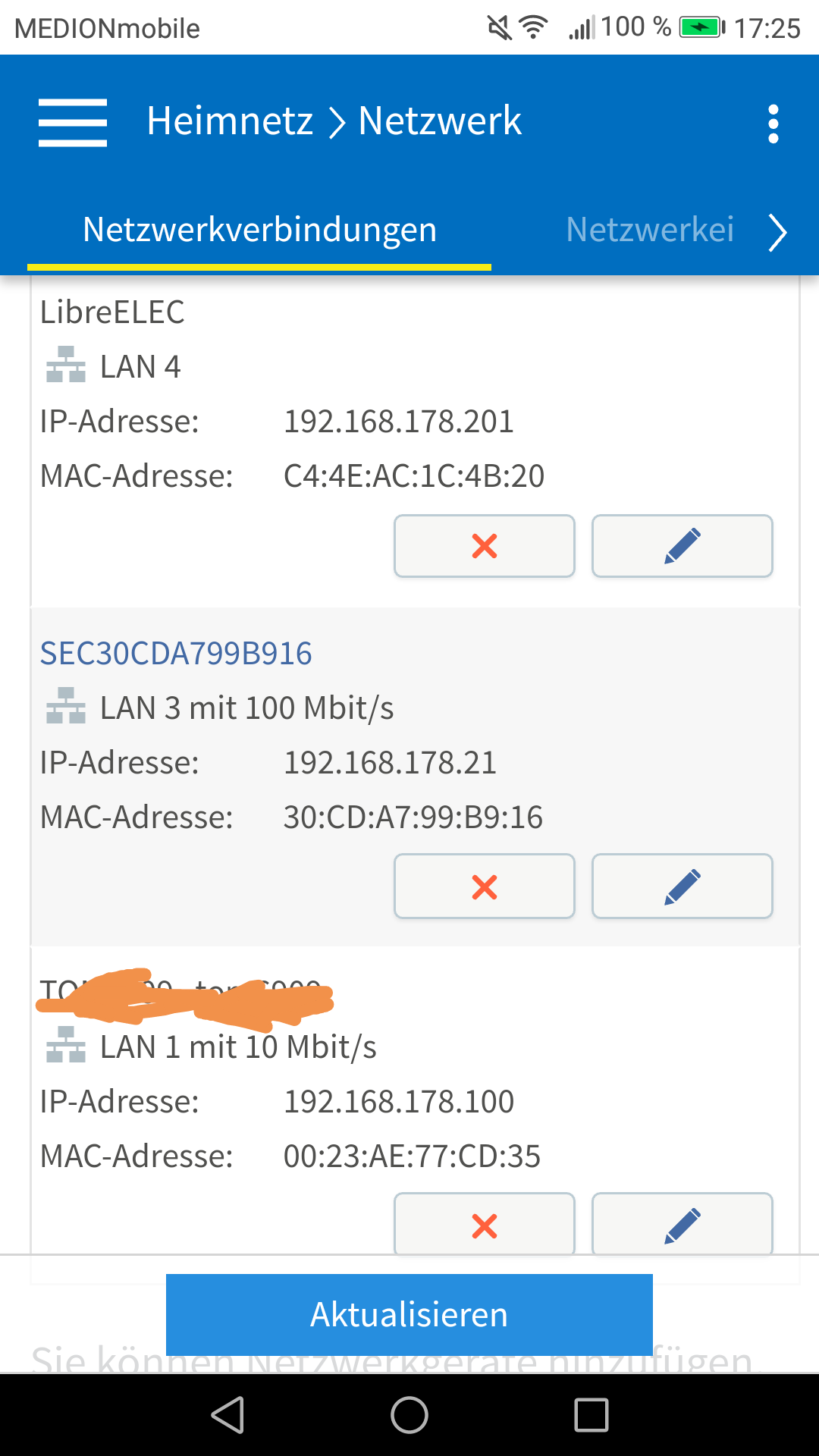Tap the LAN 4 network icon
The image size is (819, 1456).
[66, 365]
